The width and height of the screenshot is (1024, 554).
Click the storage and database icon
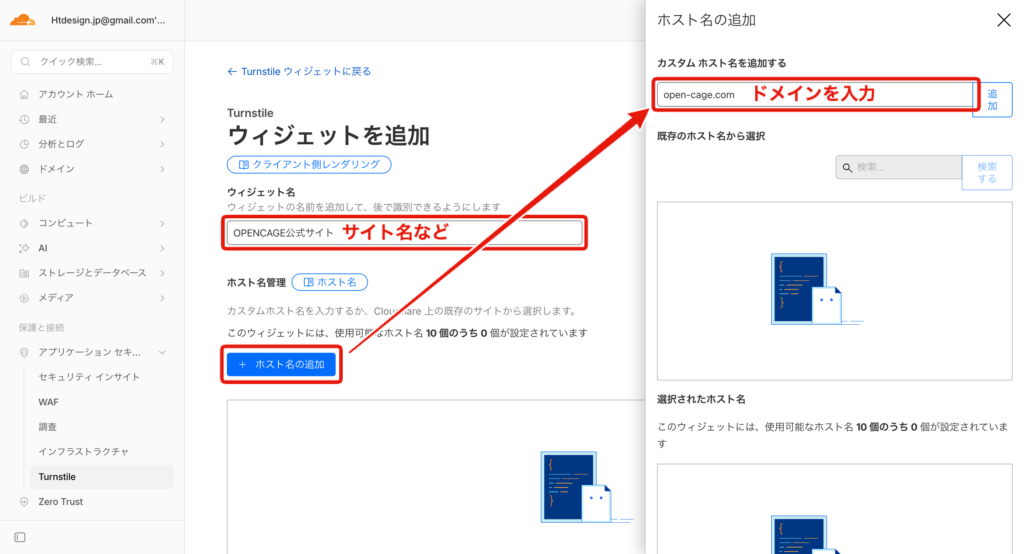[24, 273]
